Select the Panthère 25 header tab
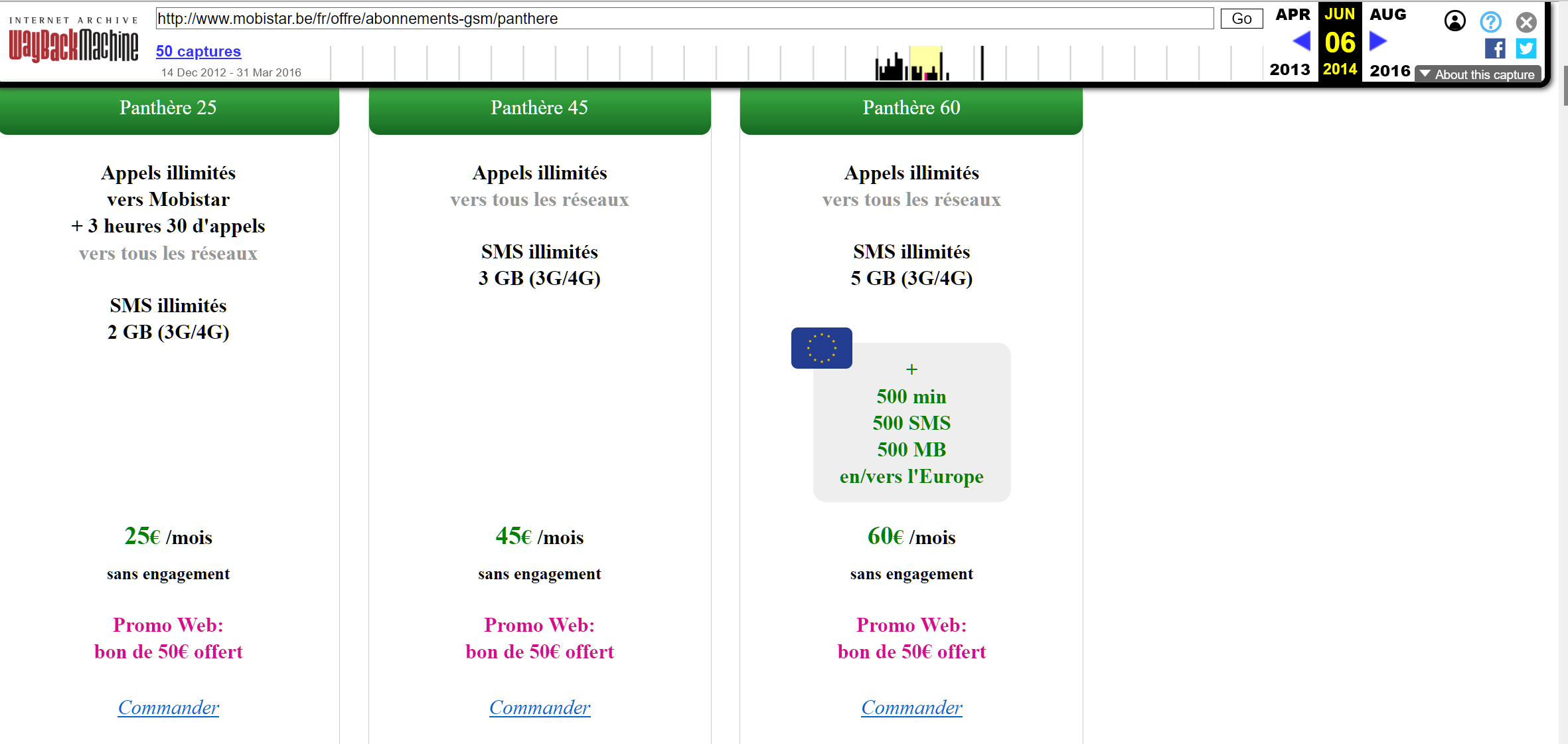1568x744 pixels. [168, 108]
